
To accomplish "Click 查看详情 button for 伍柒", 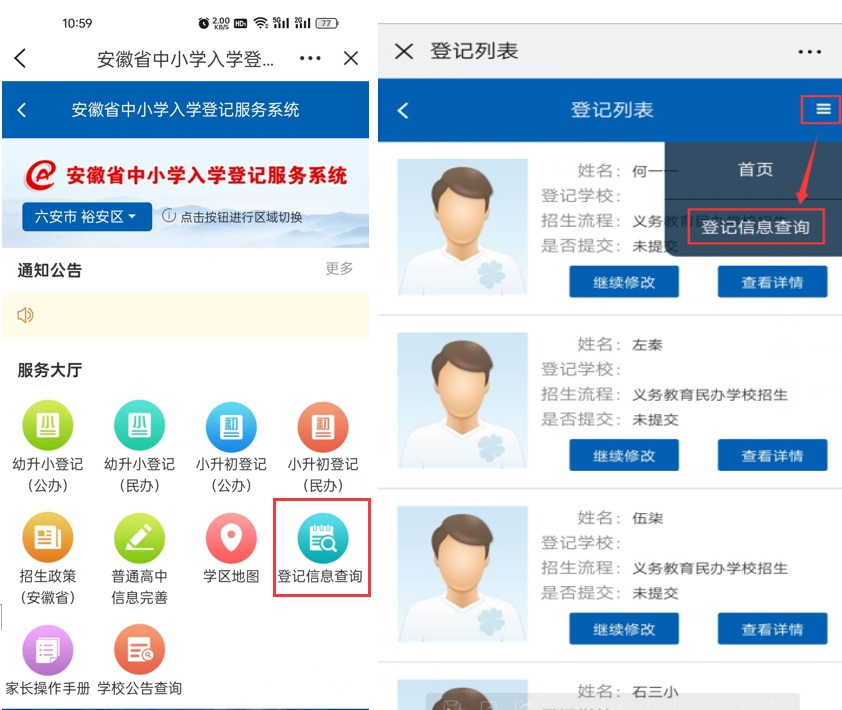I will tap(772, 629).
